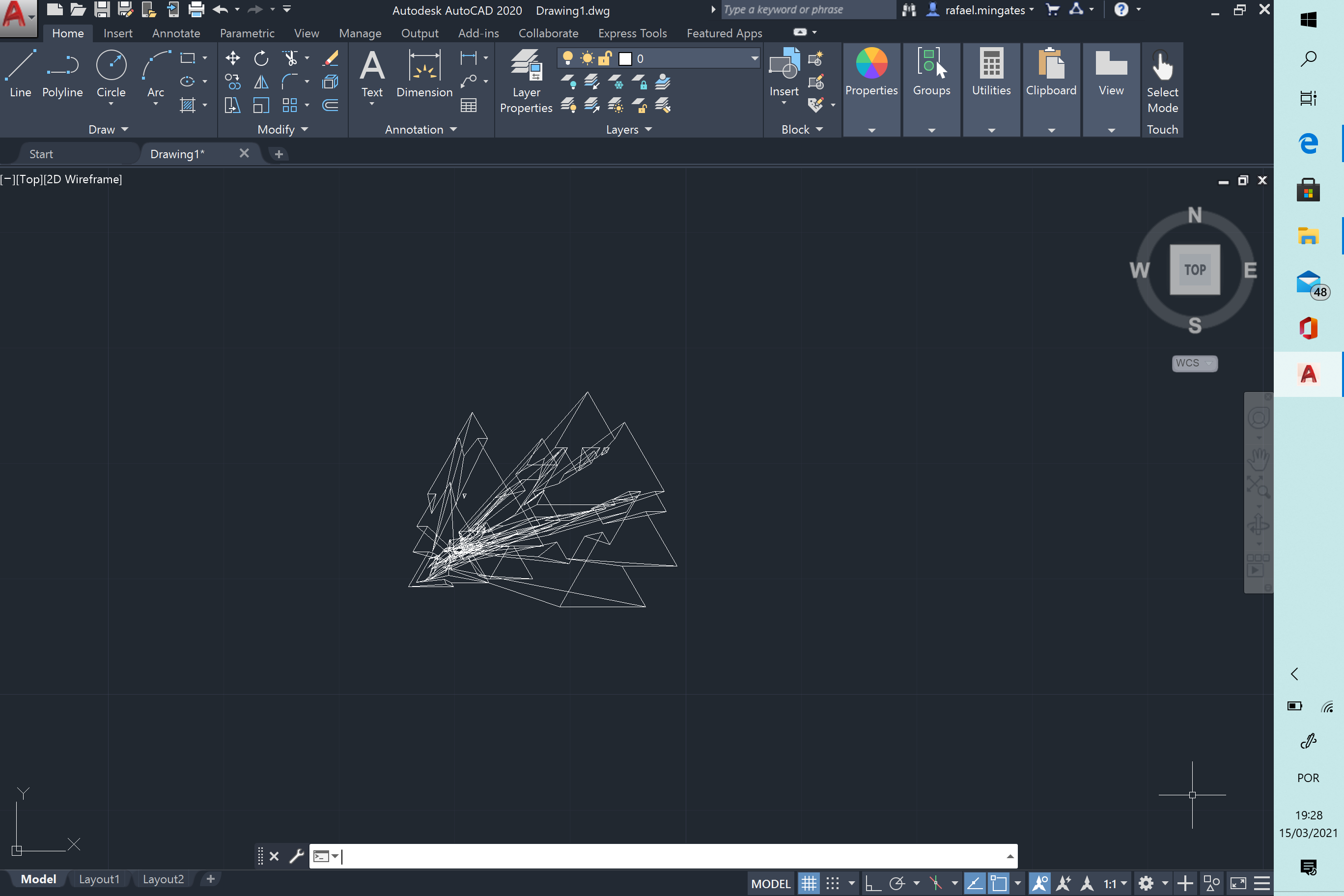Open the Properties panel button
The width and height of the screenshot is (1344, 896).
coord(871,90)
